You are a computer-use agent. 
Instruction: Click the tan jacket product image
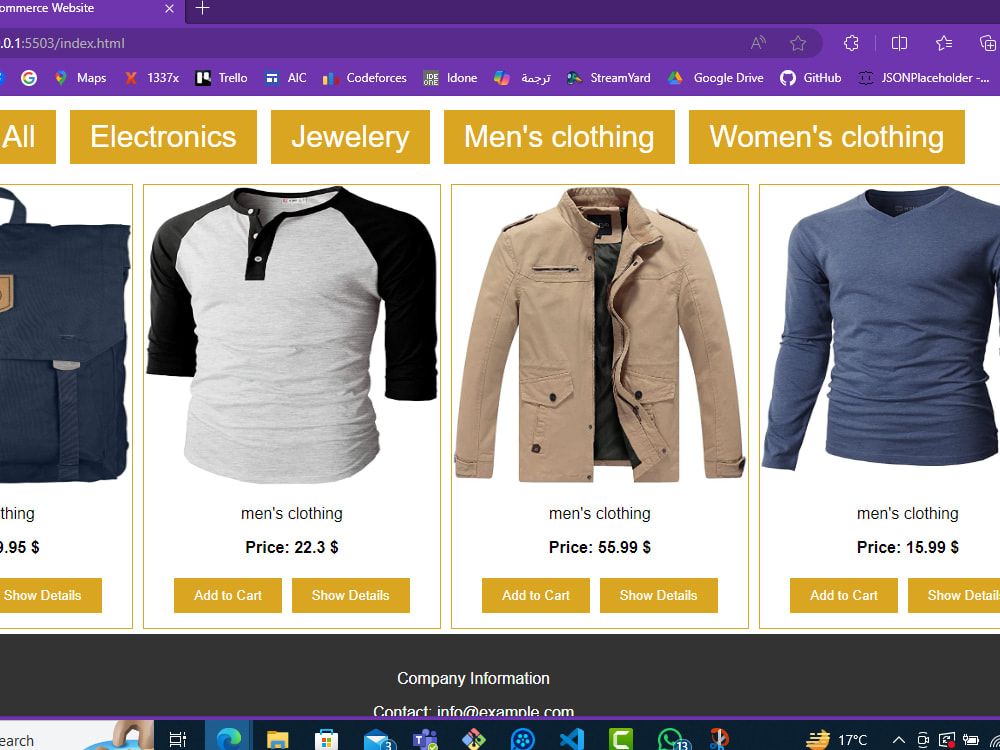(x=599, y=335)
